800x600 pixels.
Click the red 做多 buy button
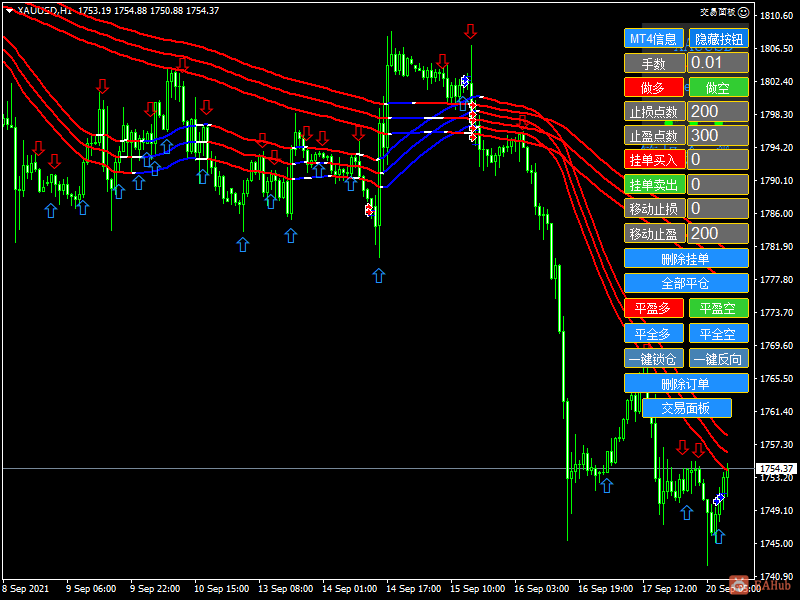point(654,88)
